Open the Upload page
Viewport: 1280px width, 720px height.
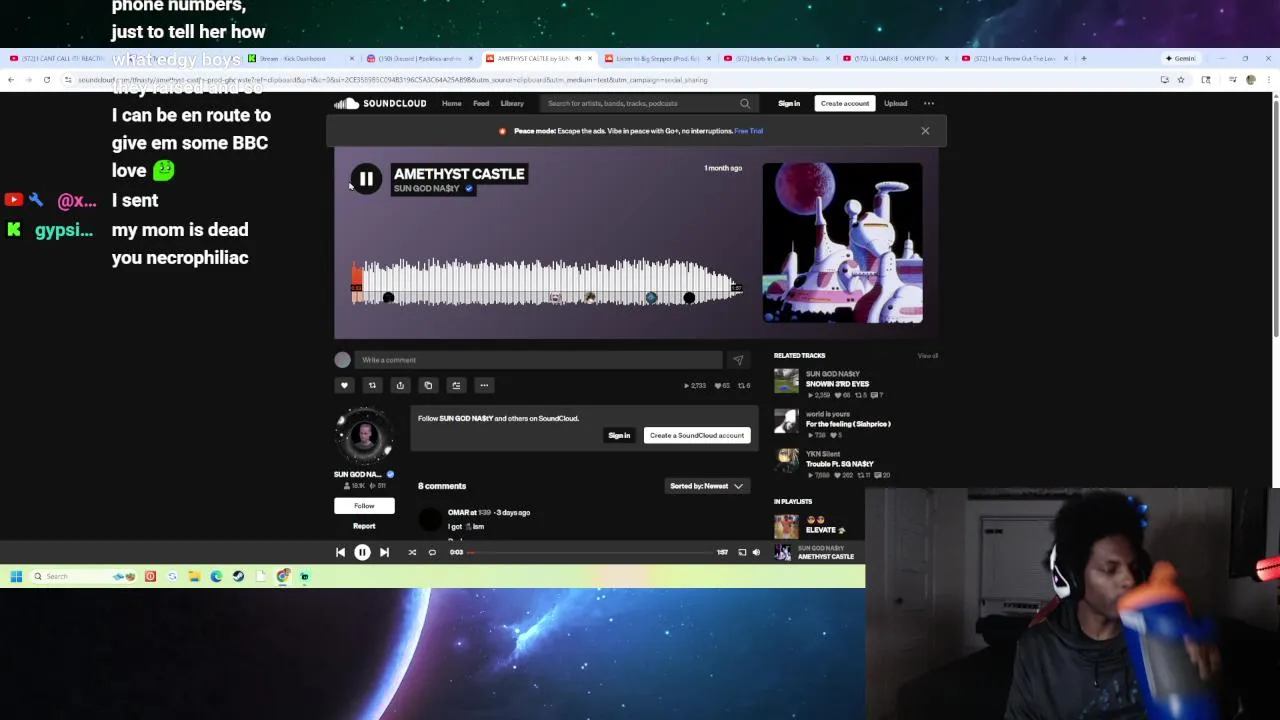895,103
